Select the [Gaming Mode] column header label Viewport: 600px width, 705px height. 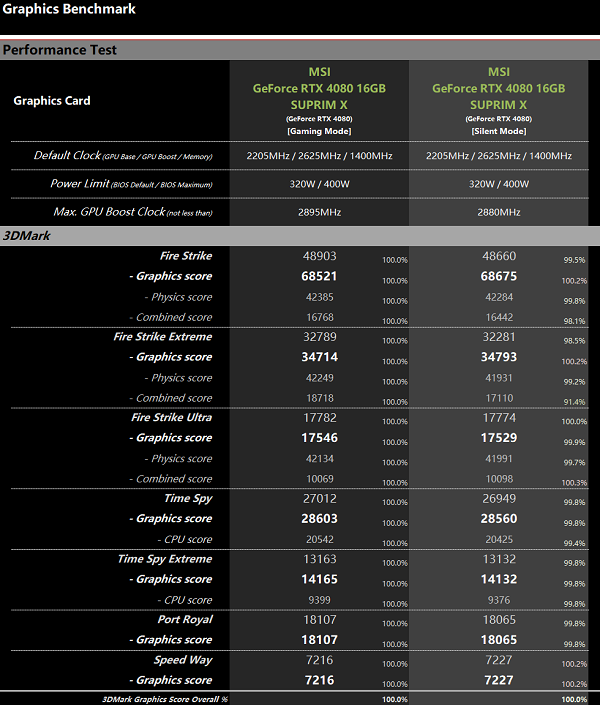[x=319, y=131]
